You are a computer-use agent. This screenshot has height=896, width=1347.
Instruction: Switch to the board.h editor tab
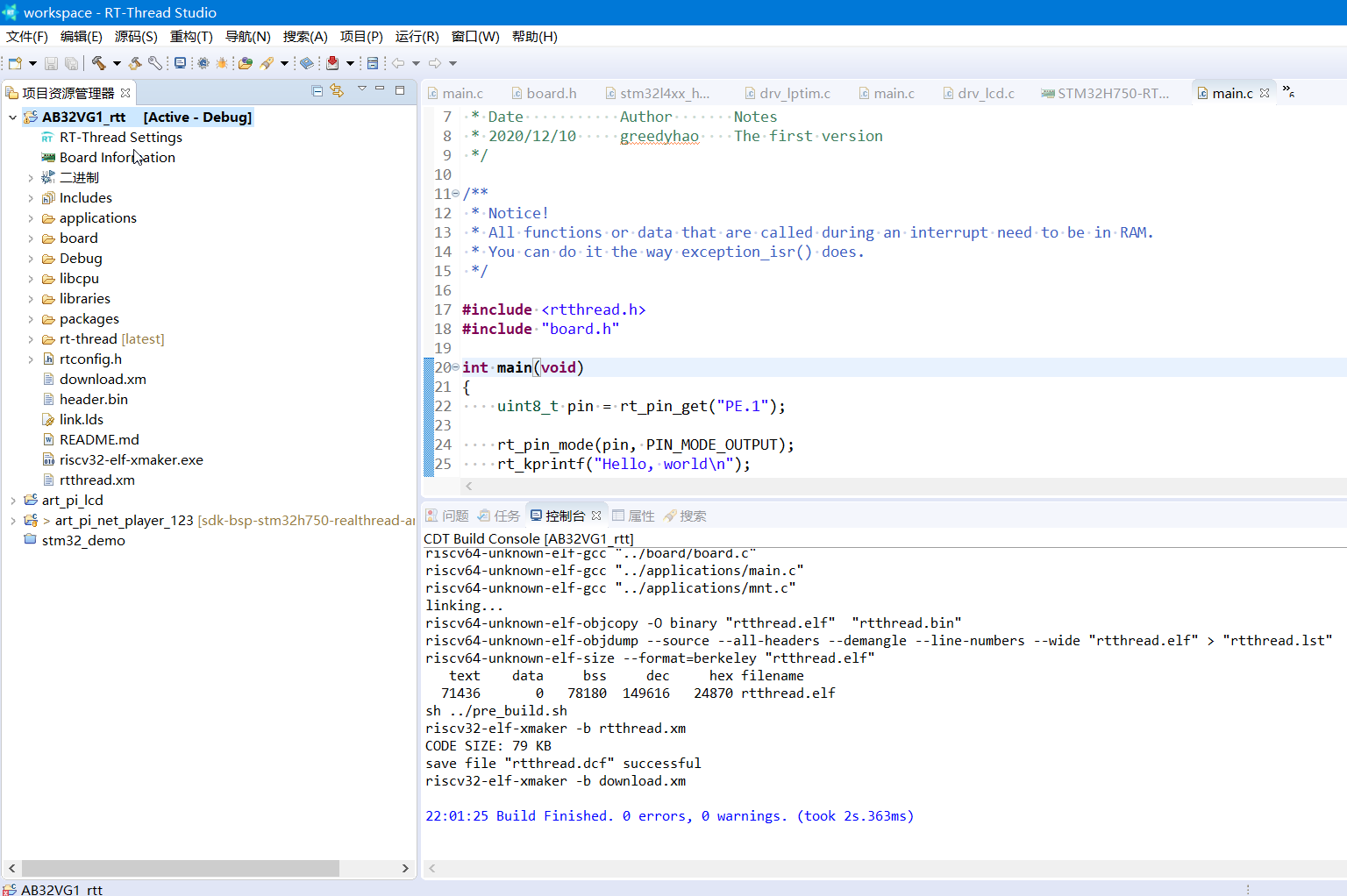click(x=544, y=93)
